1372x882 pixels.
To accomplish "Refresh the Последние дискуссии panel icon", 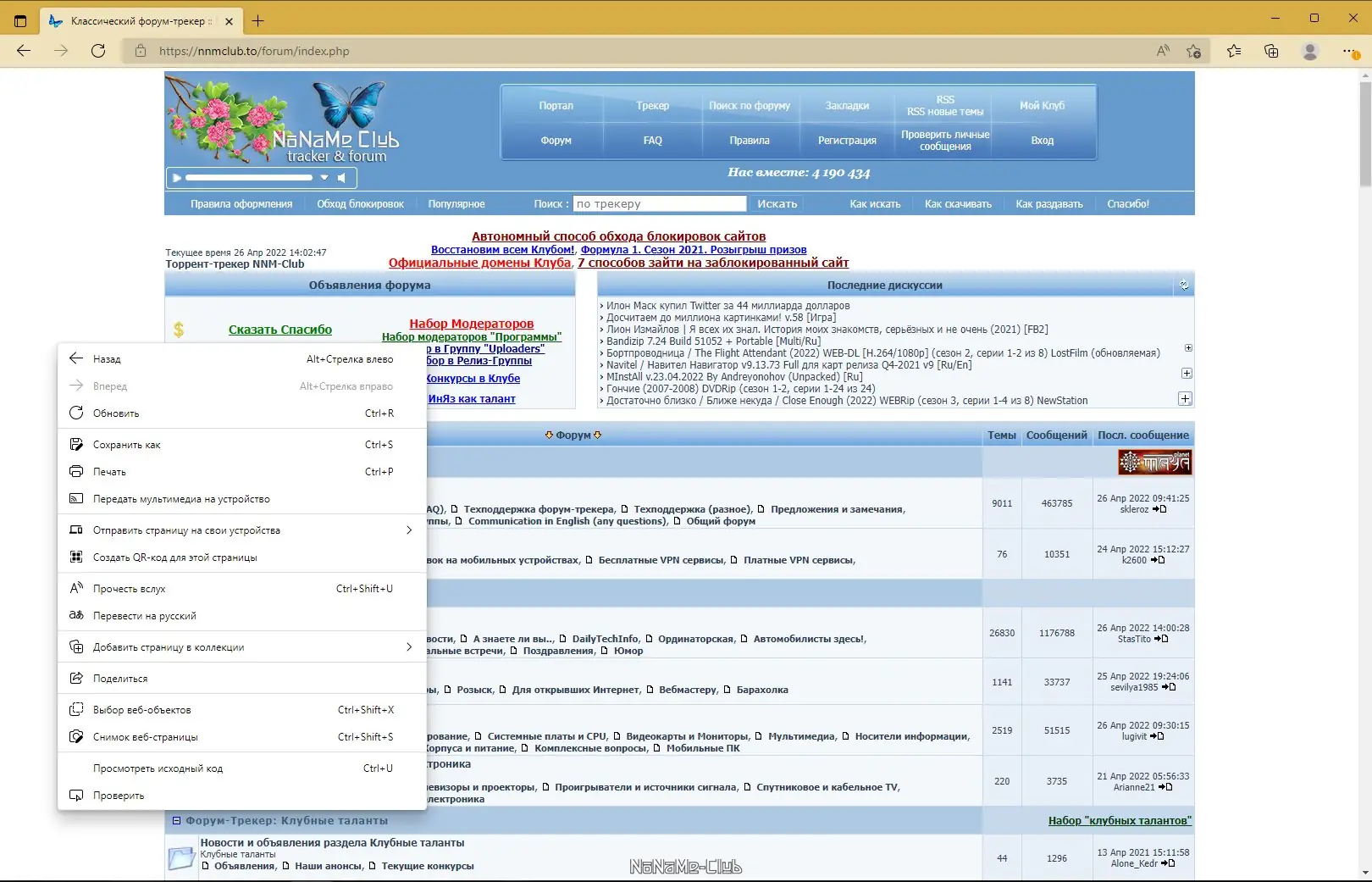I will coord(1184,286).
